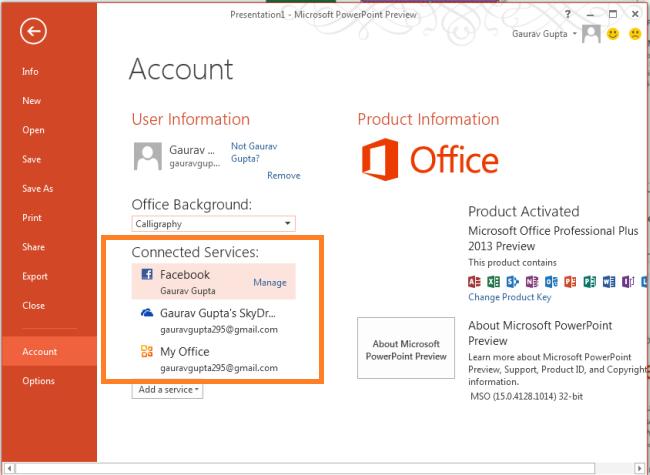This screenshot has height=475, width=650.
Task: Click the Word product icon
Action: (609, 282)
